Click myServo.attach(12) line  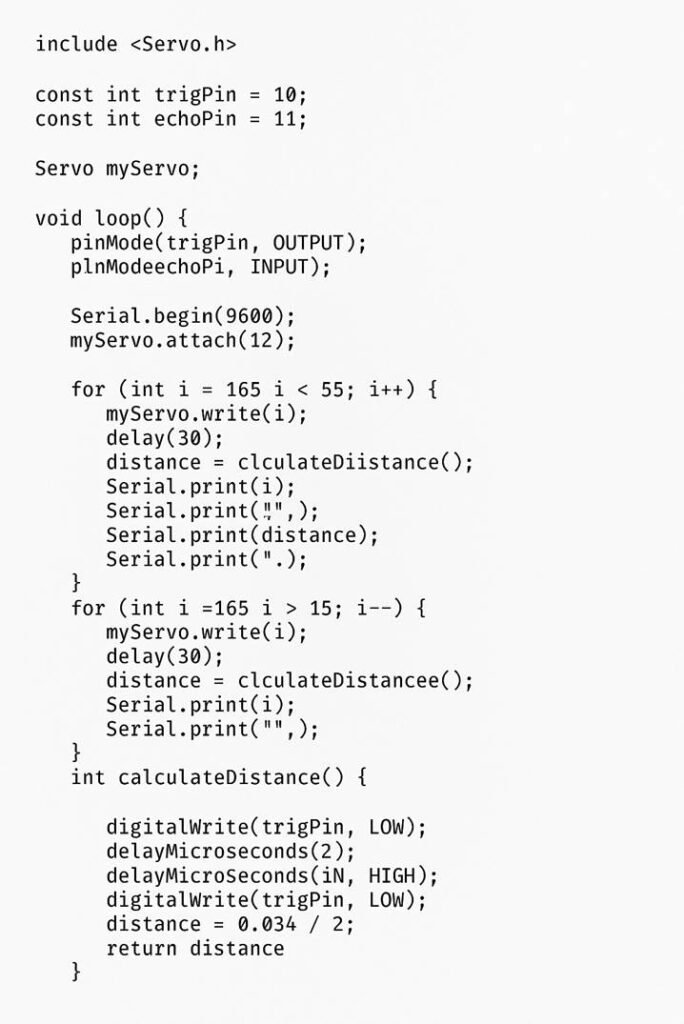click(x=183, y=341)
